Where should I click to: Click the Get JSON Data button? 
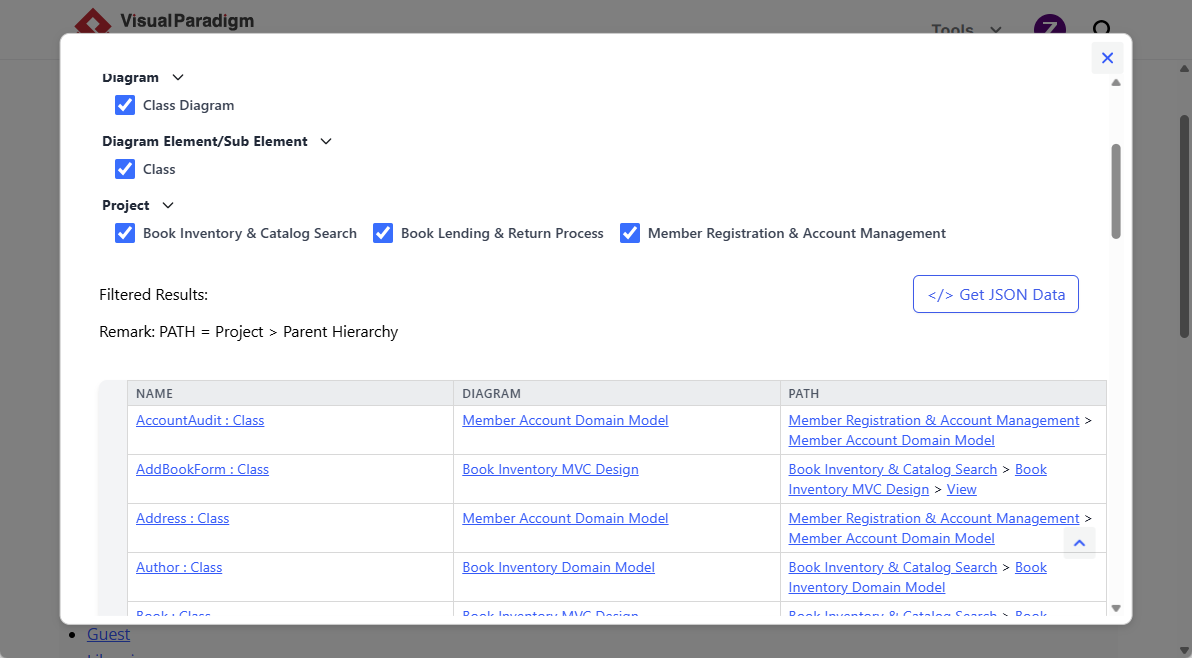pyautogui.click(x=995, y=294)
